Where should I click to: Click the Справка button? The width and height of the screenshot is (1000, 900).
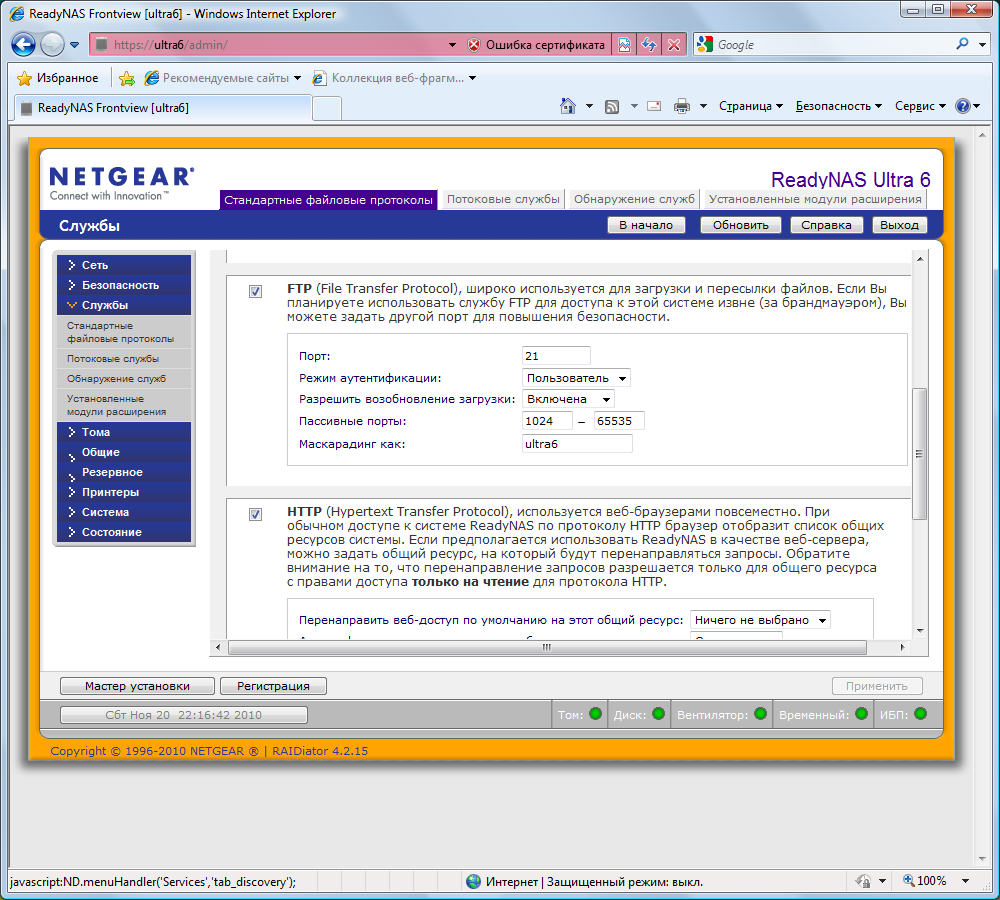(x=827, y=225)
